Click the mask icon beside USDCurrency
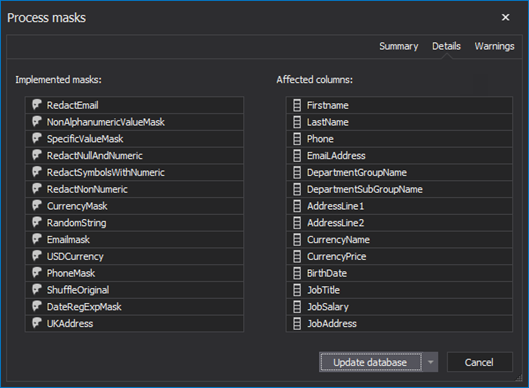The image size is (529, 388). point(37,256)
